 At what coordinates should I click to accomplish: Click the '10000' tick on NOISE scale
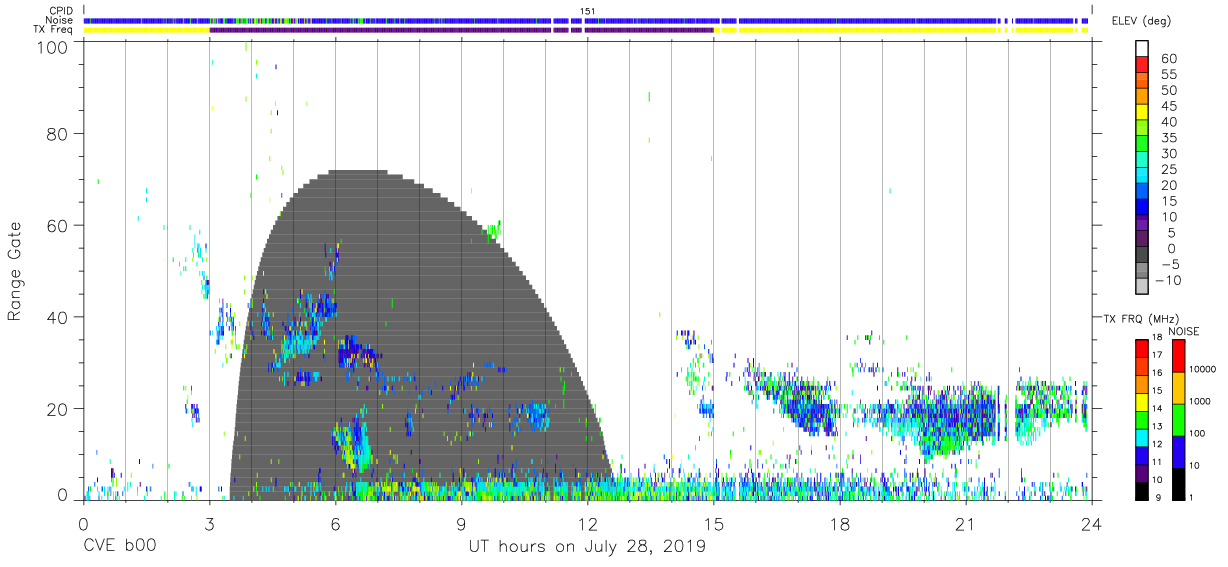coord(1204,370)
